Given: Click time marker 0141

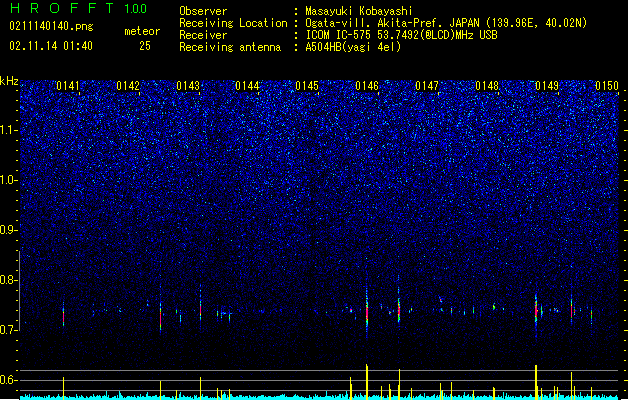Looking at the screenshot, I should point(68,86).
